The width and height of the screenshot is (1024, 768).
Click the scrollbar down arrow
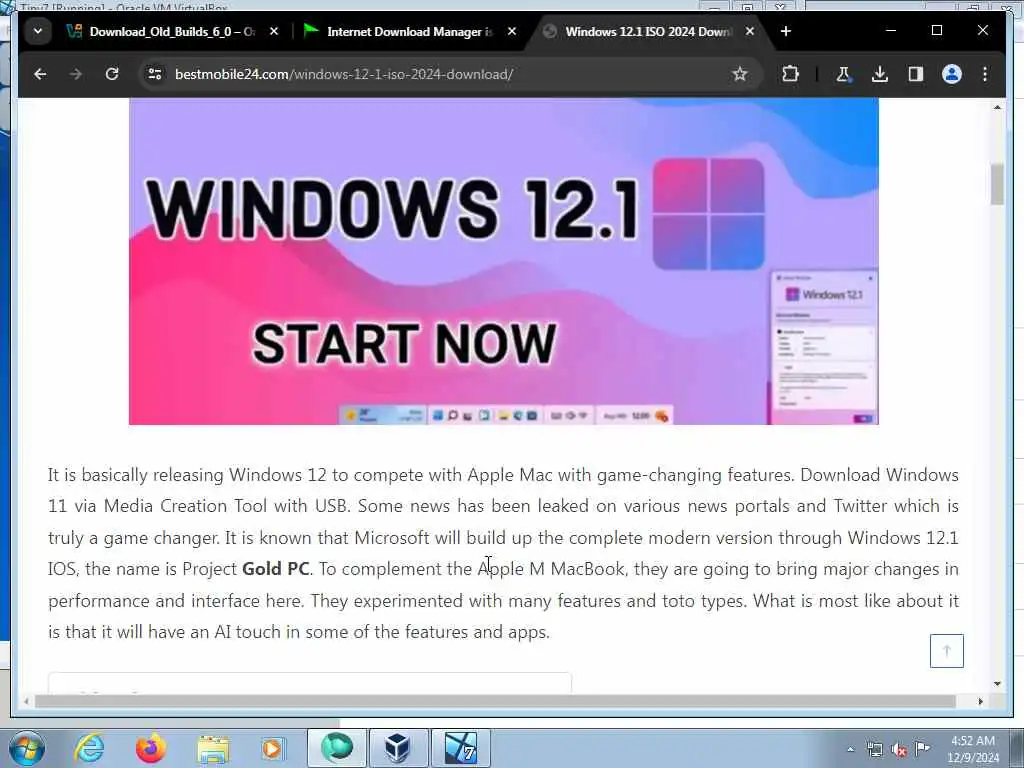coord(997,684)
